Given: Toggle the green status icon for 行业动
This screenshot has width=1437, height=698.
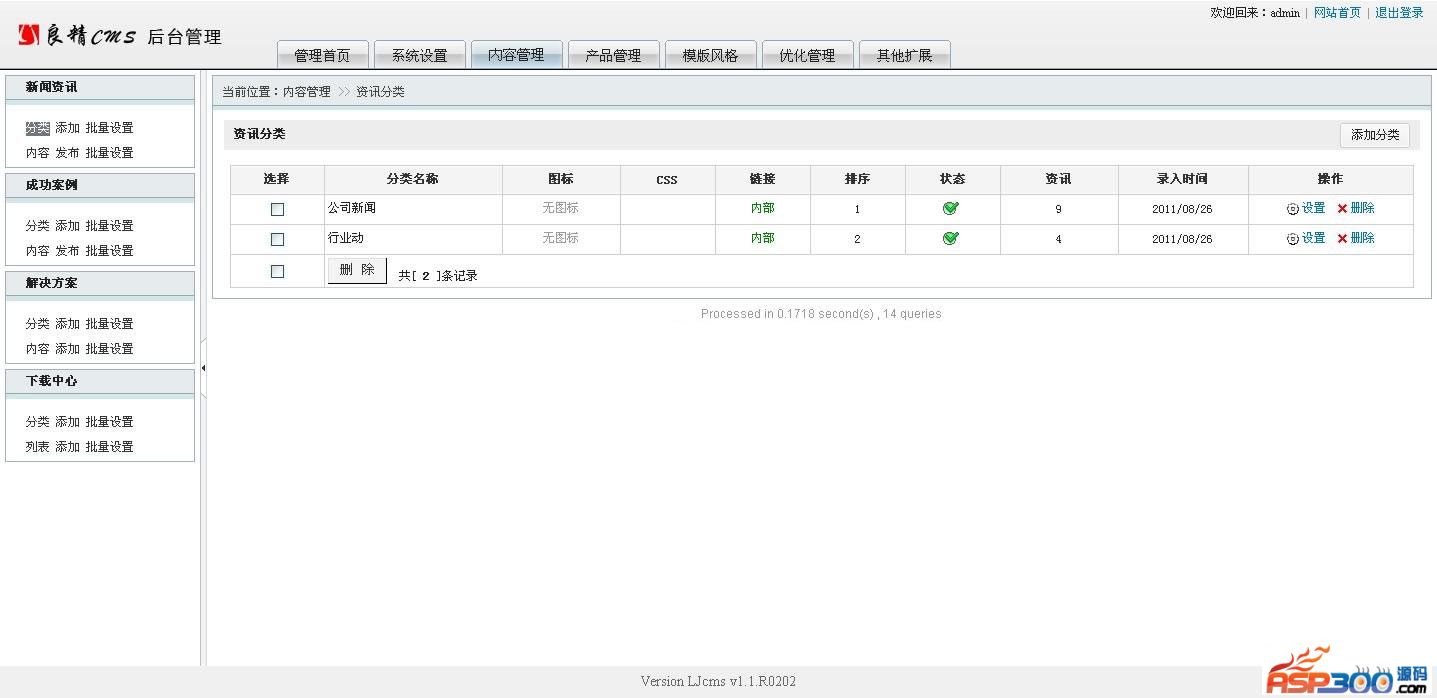Looking at the screenshot, I should pos(951,238).
